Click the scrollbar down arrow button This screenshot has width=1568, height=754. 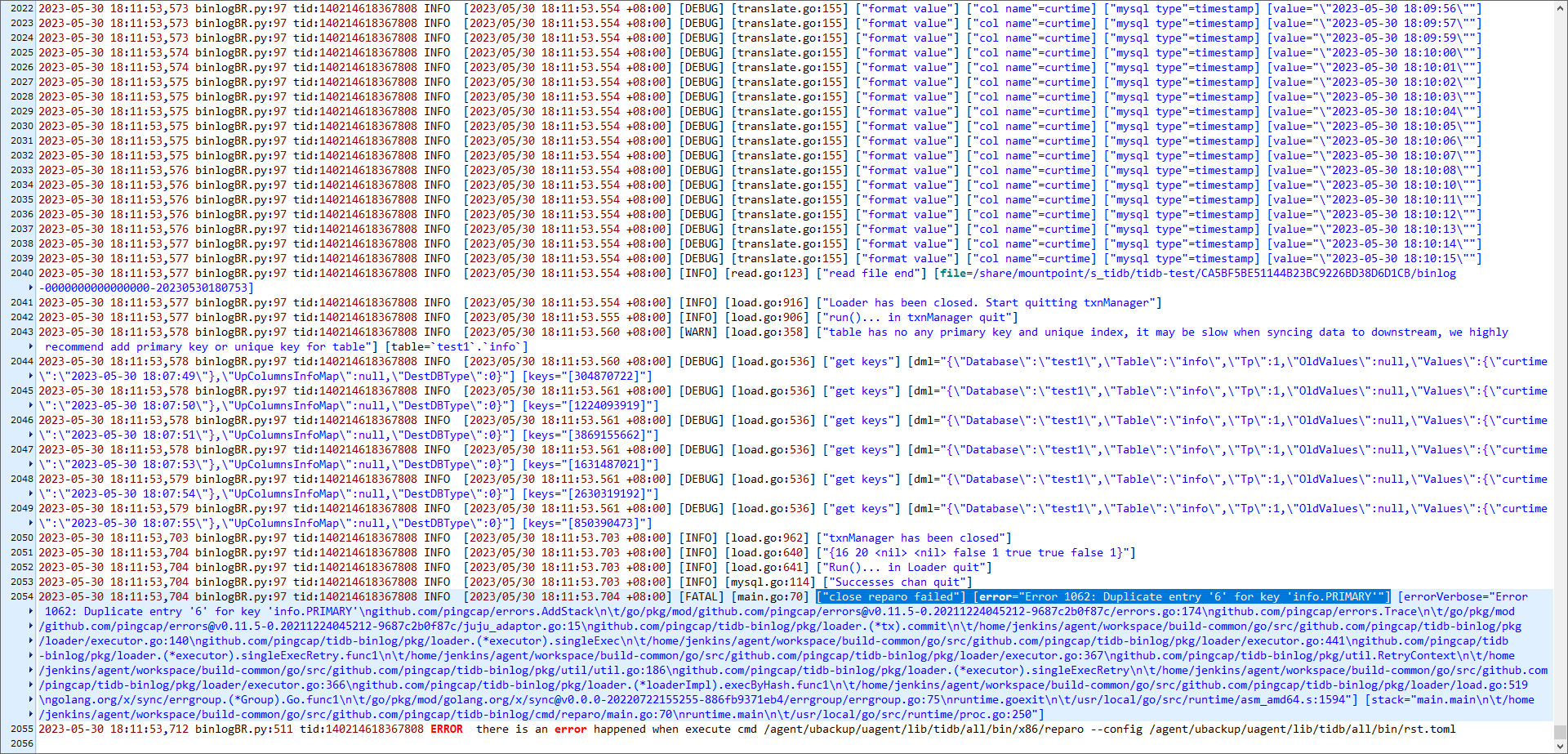[x=1560, y=747]
